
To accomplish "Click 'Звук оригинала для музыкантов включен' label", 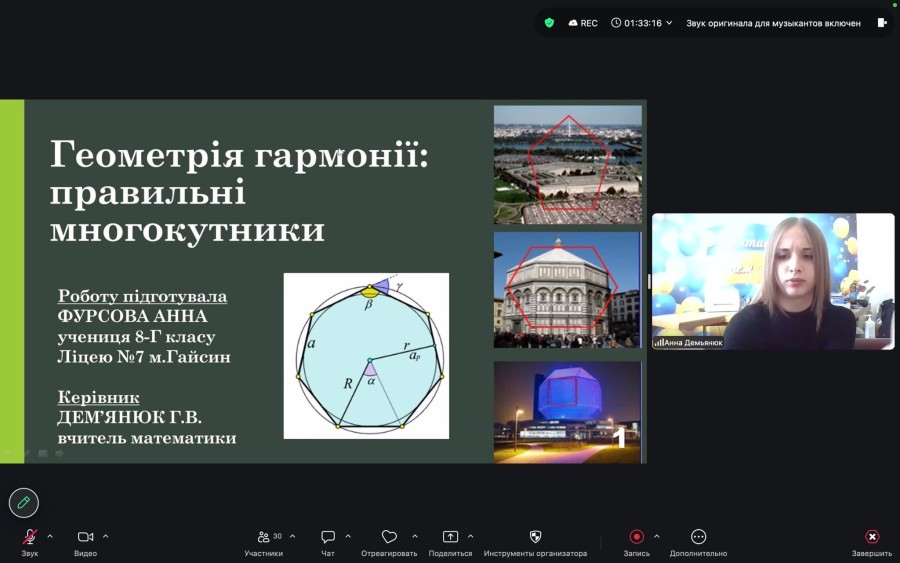I will point(773,23).
